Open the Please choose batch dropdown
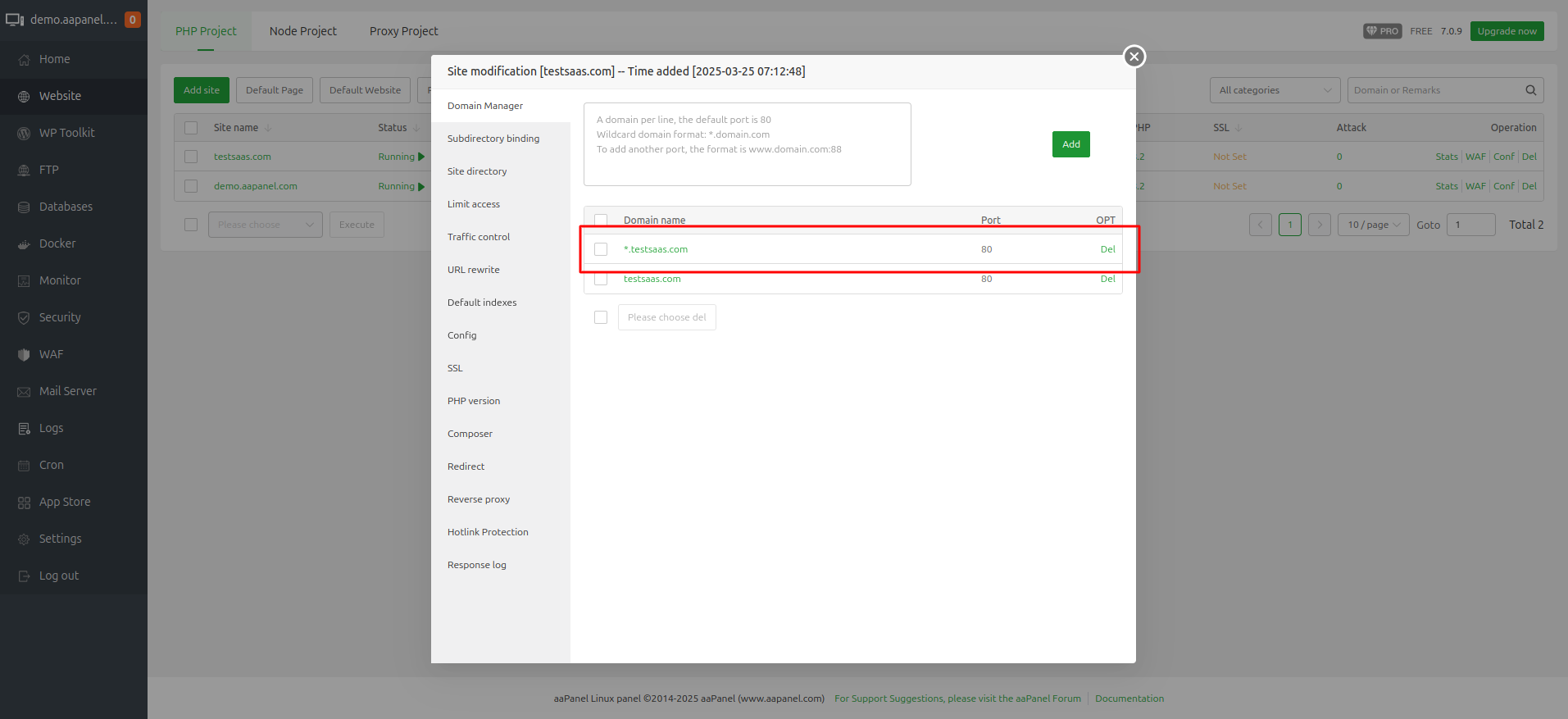Screen dimensions: 1568x719 point(265,225)
